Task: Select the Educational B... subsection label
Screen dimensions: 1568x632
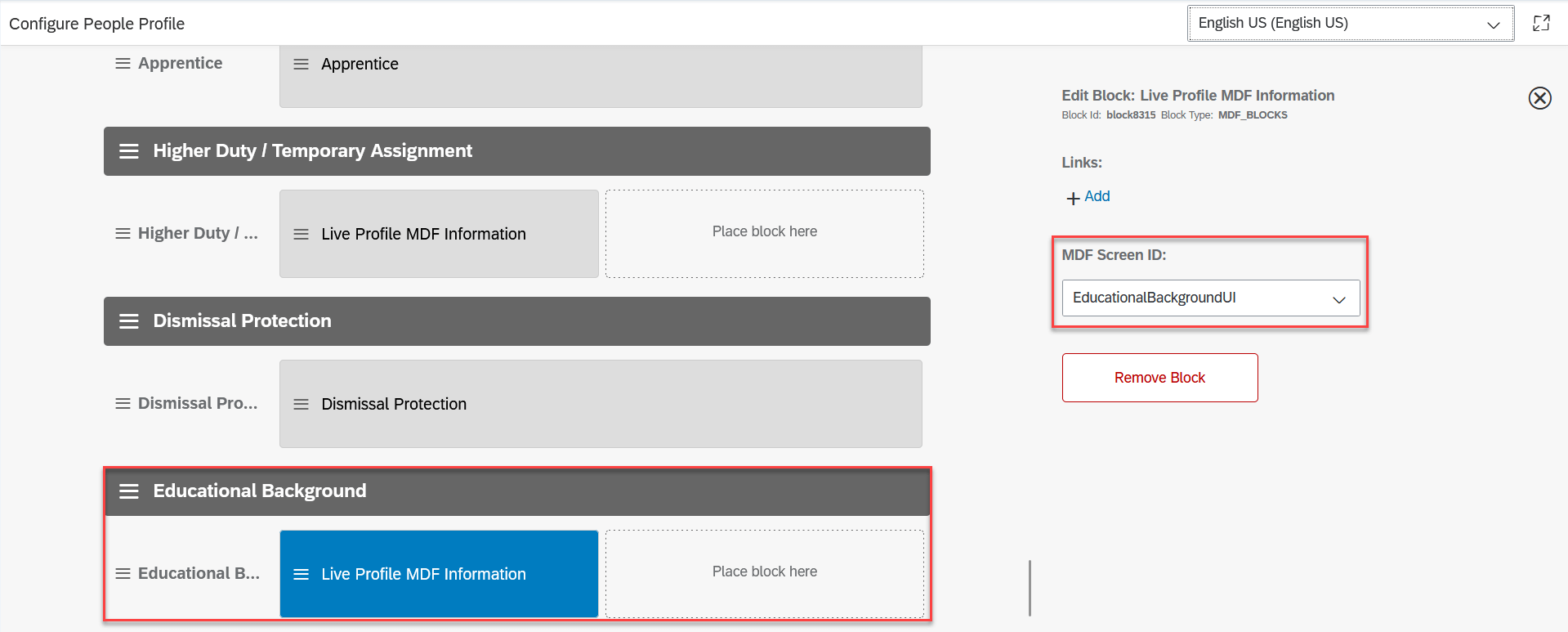Action: 199,573
